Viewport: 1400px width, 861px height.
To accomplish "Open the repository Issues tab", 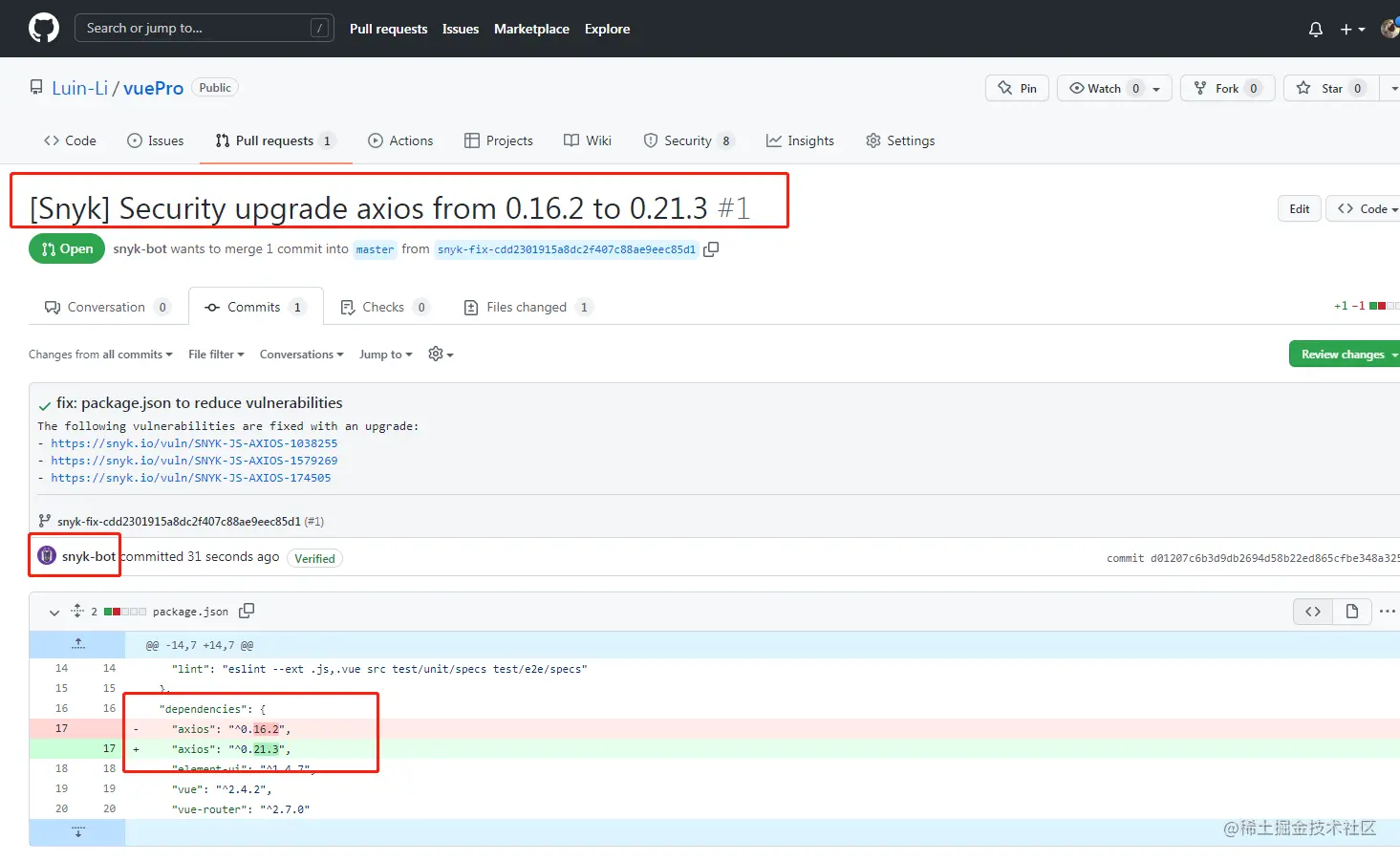I will click(x=156, y=140).
